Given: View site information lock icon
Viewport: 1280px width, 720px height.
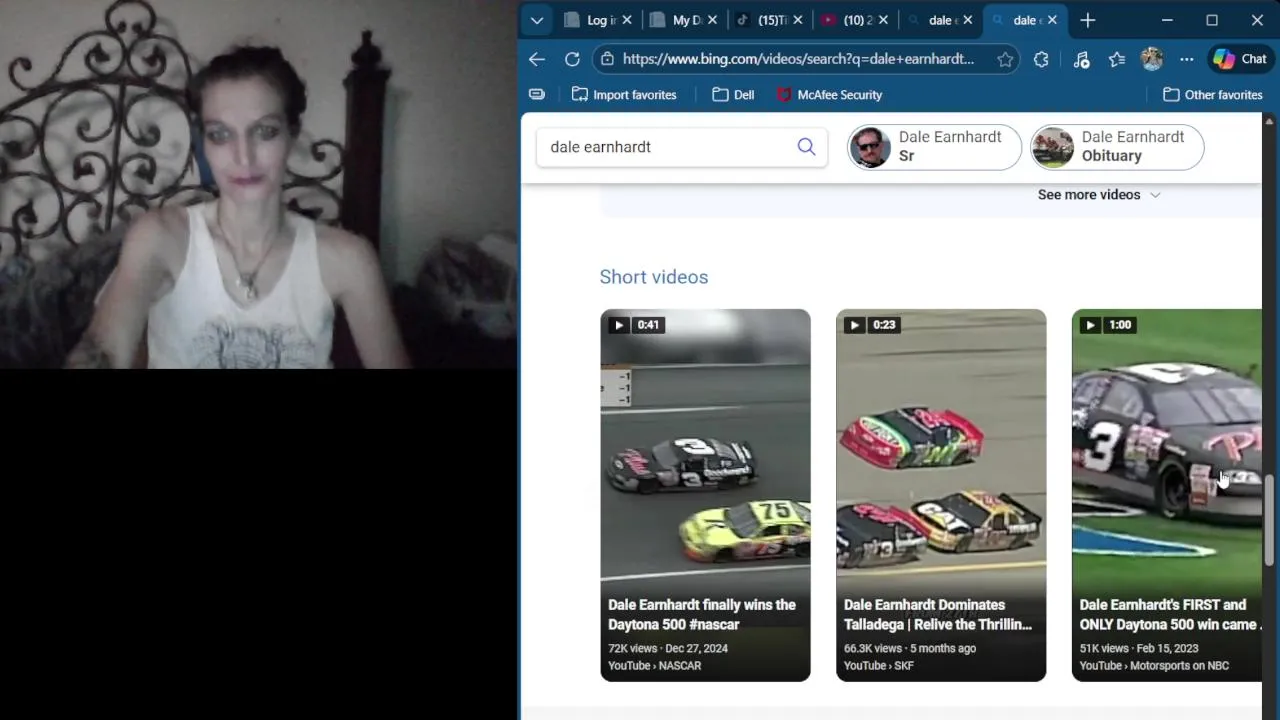Looking at the screenshot, I should (x=607, y=59).
